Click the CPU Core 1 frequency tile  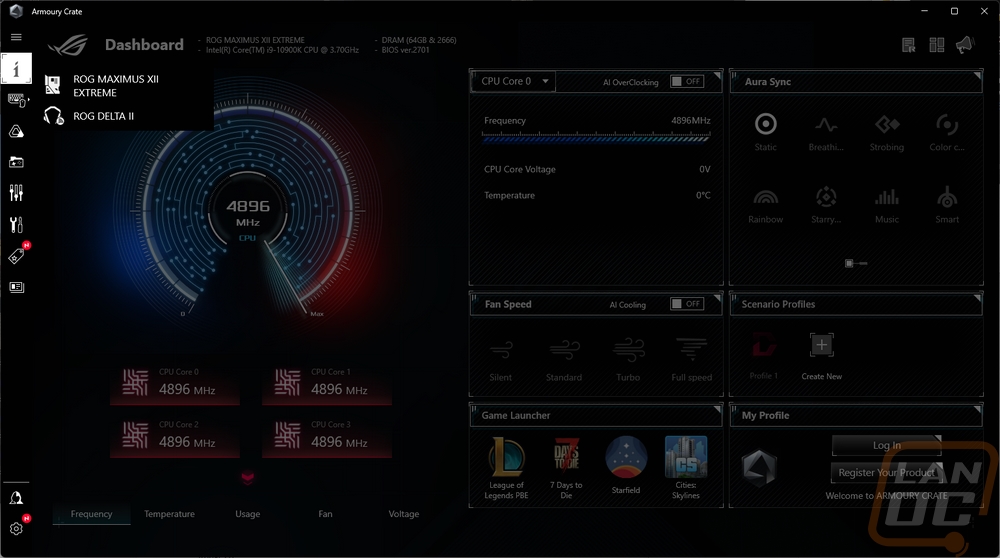click(x=327, y=385)
